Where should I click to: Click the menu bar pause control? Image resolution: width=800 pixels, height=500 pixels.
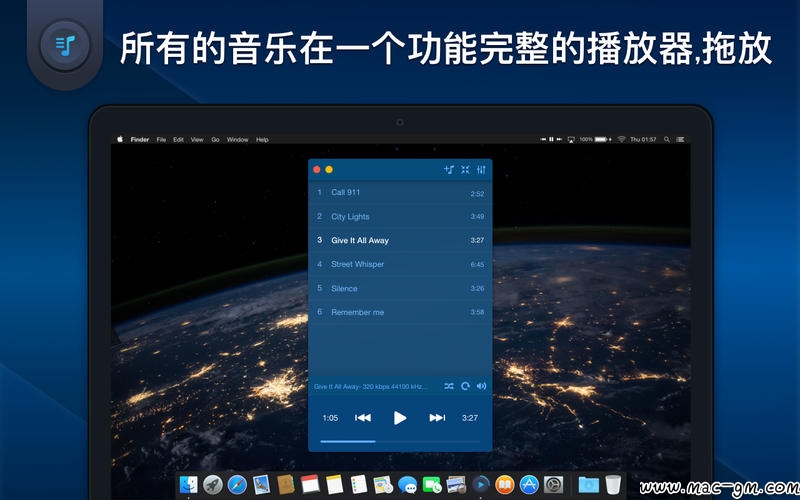pyautogui.click(x=551, y=139)
